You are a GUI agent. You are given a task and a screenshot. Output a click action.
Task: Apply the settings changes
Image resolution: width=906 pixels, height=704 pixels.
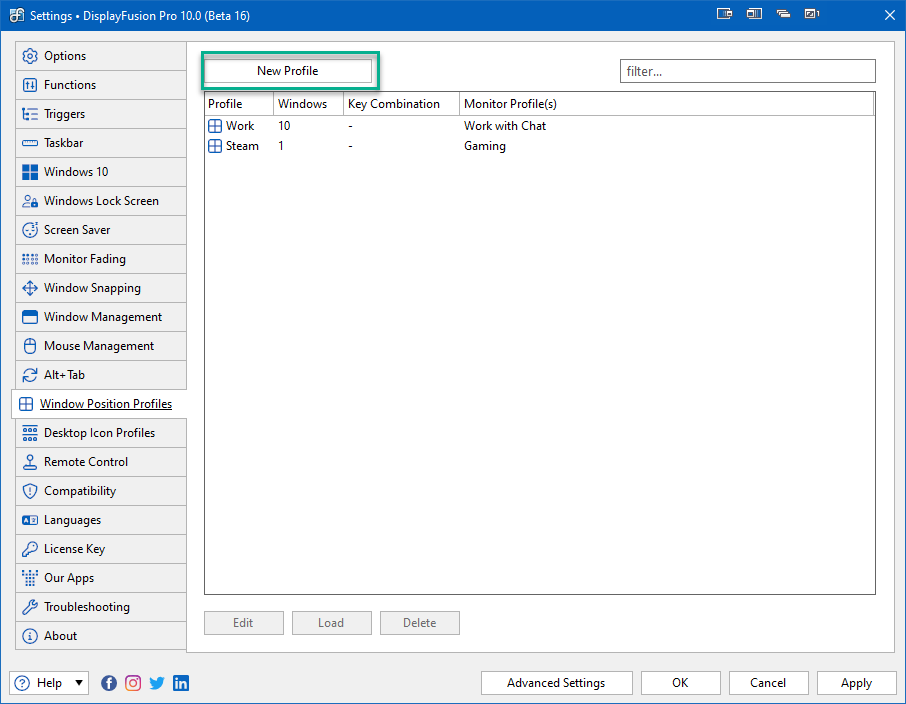856,683
